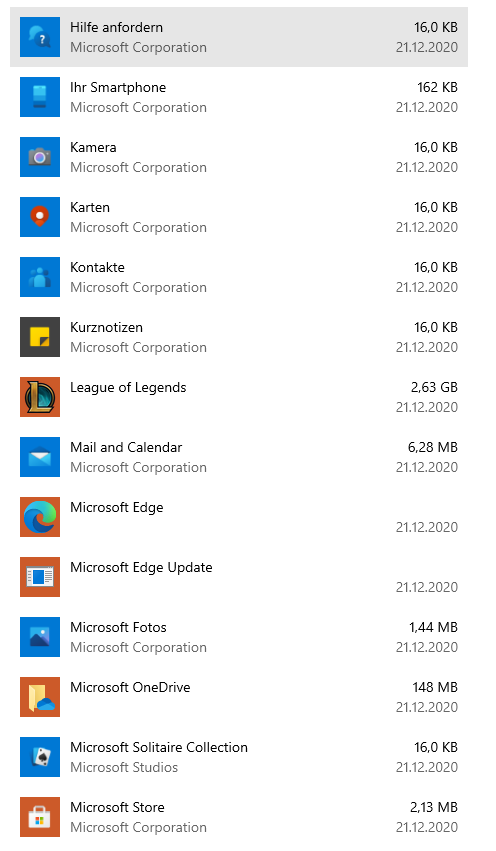Click the Microsoft Fotos picture icon
The image size is (496, 851).
(40, 637)
